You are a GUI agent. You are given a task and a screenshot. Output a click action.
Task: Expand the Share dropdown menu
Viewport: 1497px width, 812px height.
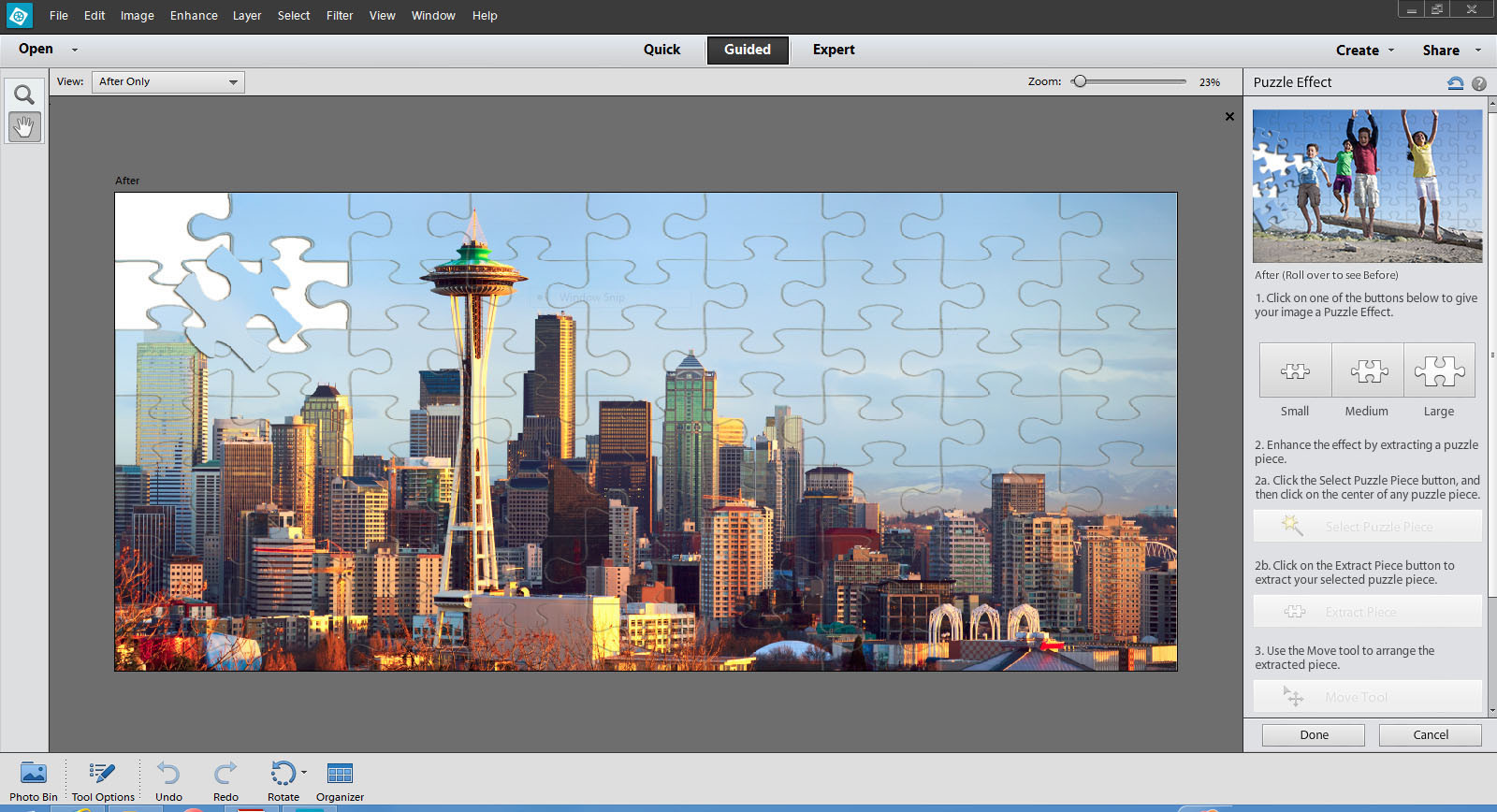click(1451, 51)
